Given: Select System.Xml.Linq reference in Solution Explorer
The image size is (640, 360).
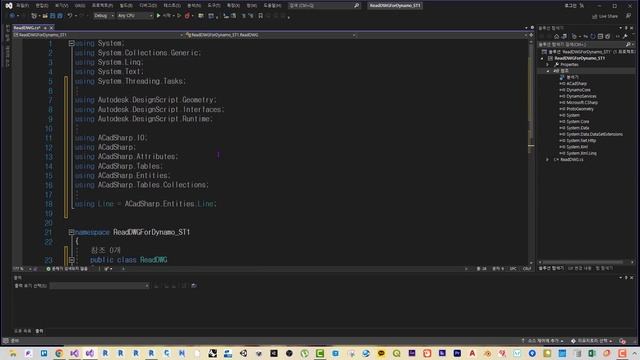Looking at the screenshot, I should coord(582,153).
